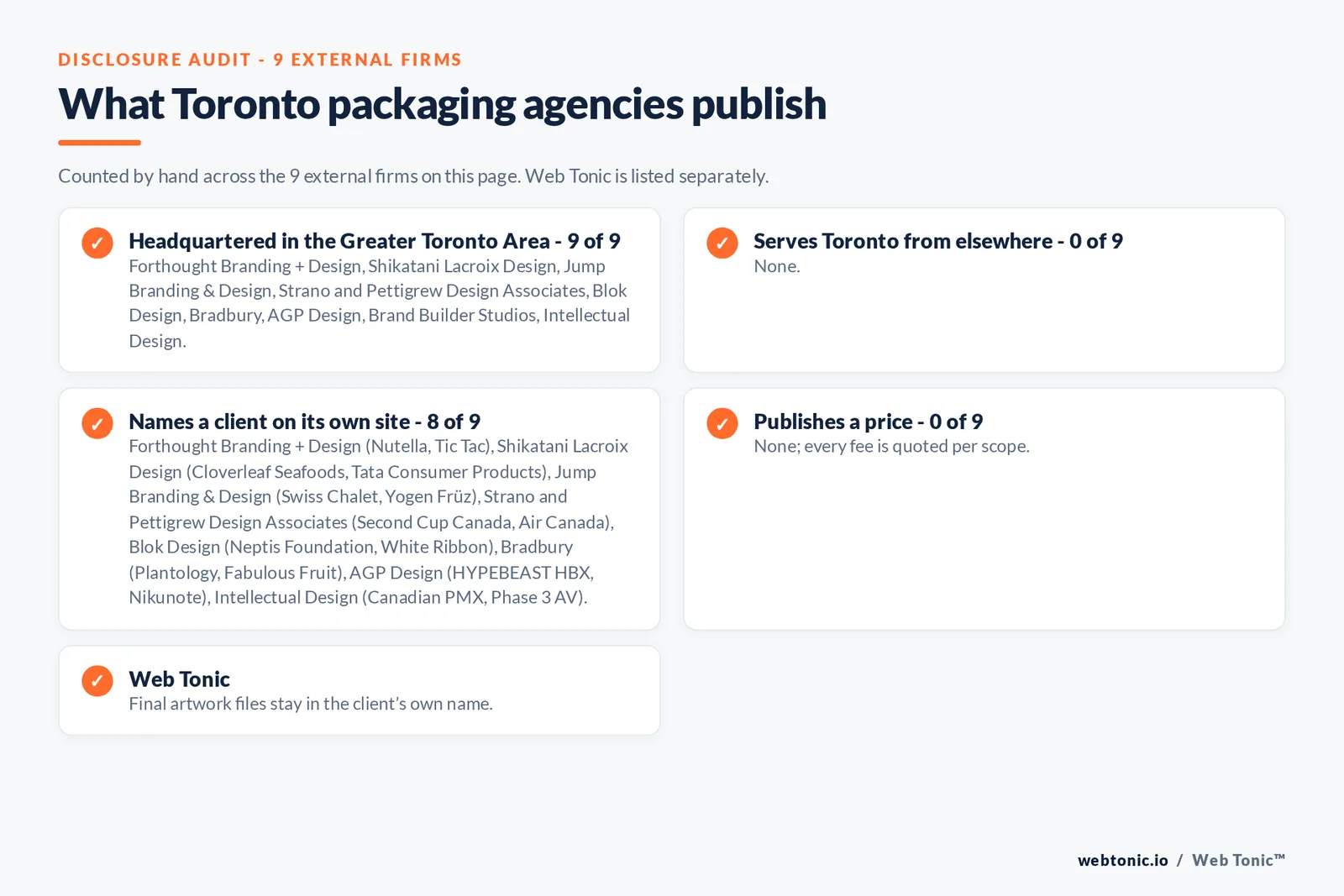The height and width of the screenshot is (896, 1344).
Task: Click checkmark icon beside Headquartered in Greater Toronto Area
Action: 97,243
